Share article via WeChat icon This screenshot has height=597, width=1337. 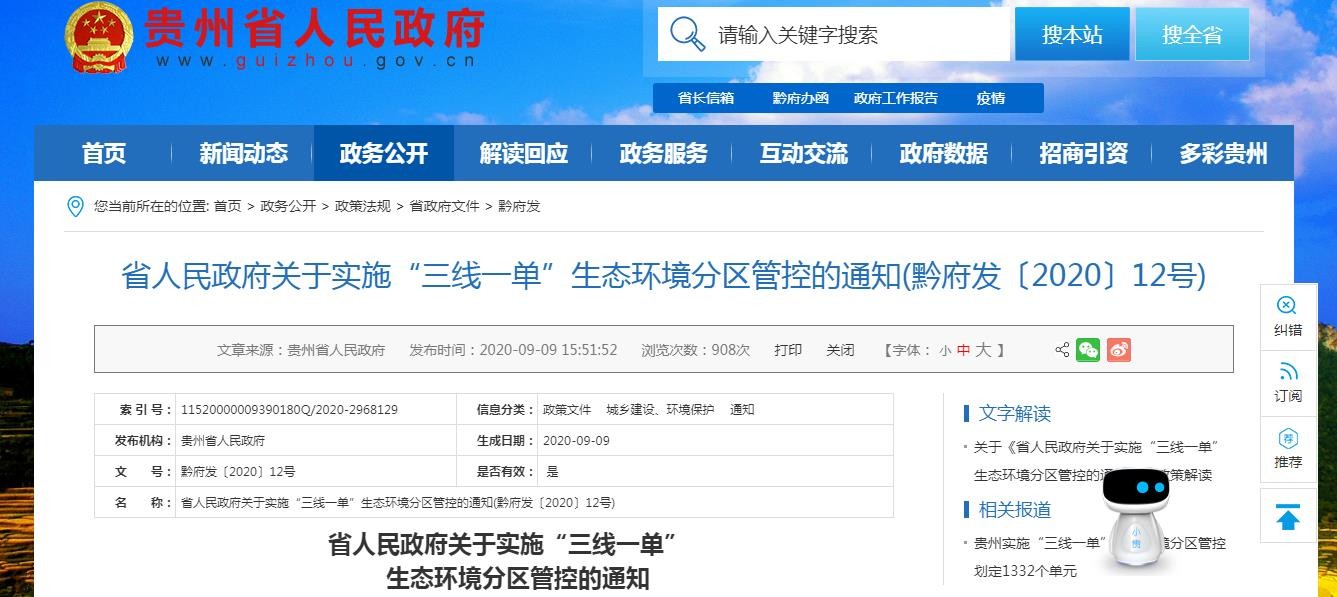[x=1088, y=350]
